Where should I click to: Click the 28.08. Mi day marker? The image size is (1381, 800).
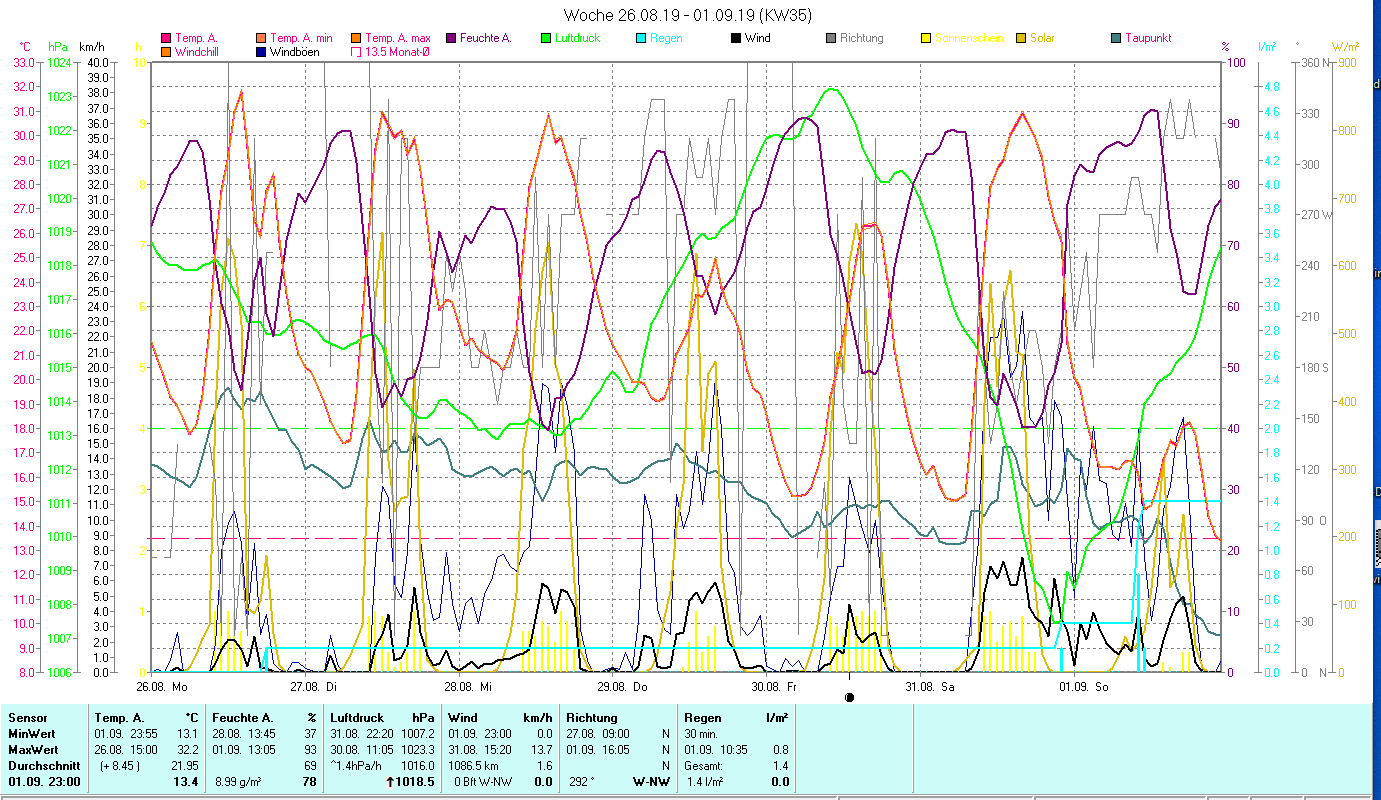pos(469,687)
